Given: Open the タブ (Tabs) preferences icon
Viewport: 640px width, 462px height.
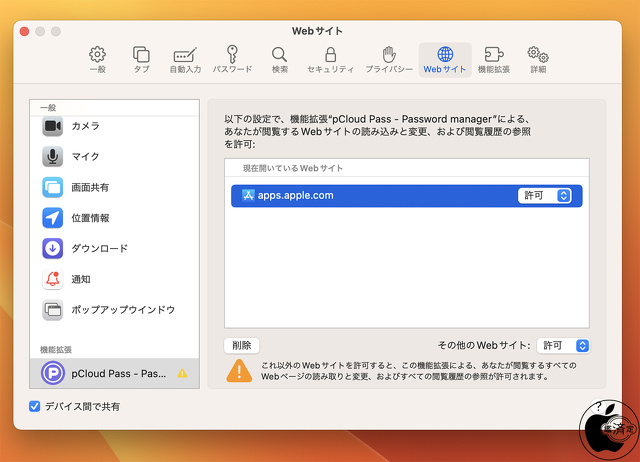Looking at the screenshot, I should (141, 60).
